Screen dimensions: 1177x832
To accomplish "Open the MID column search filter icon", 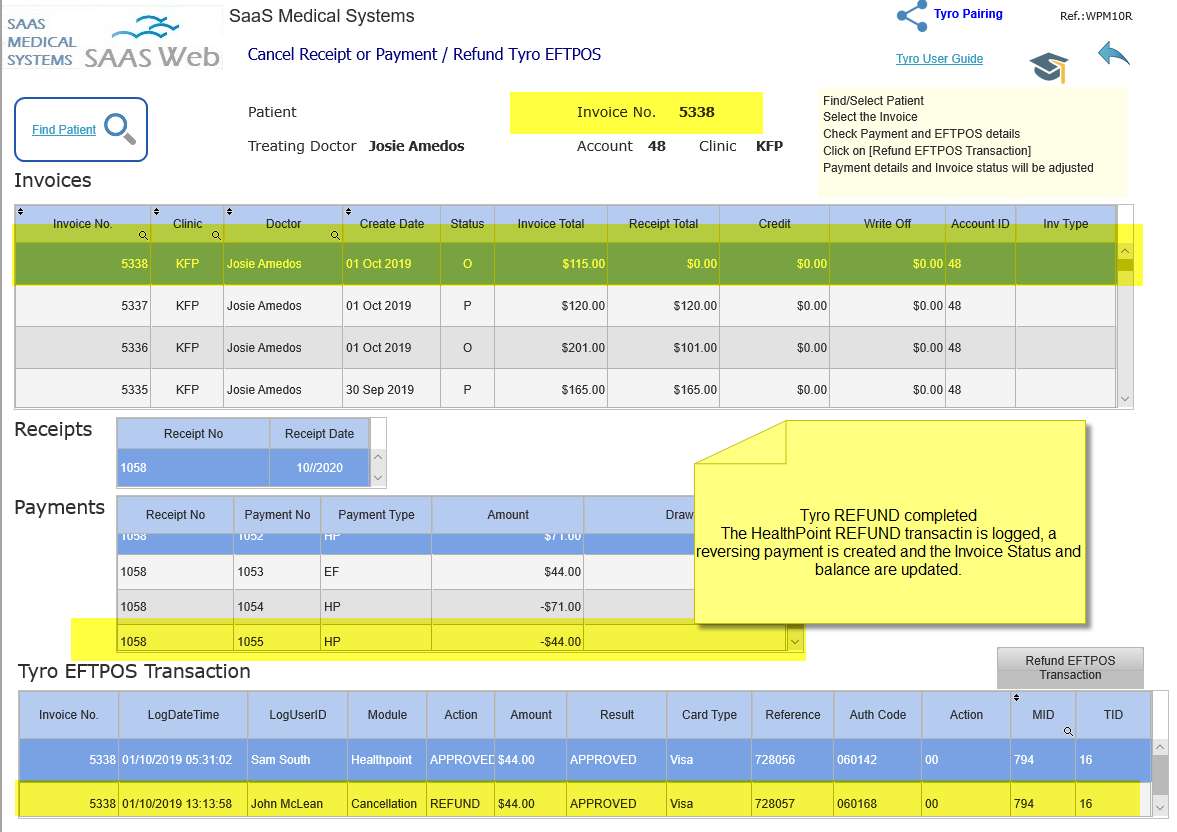I will [1067, 731].
